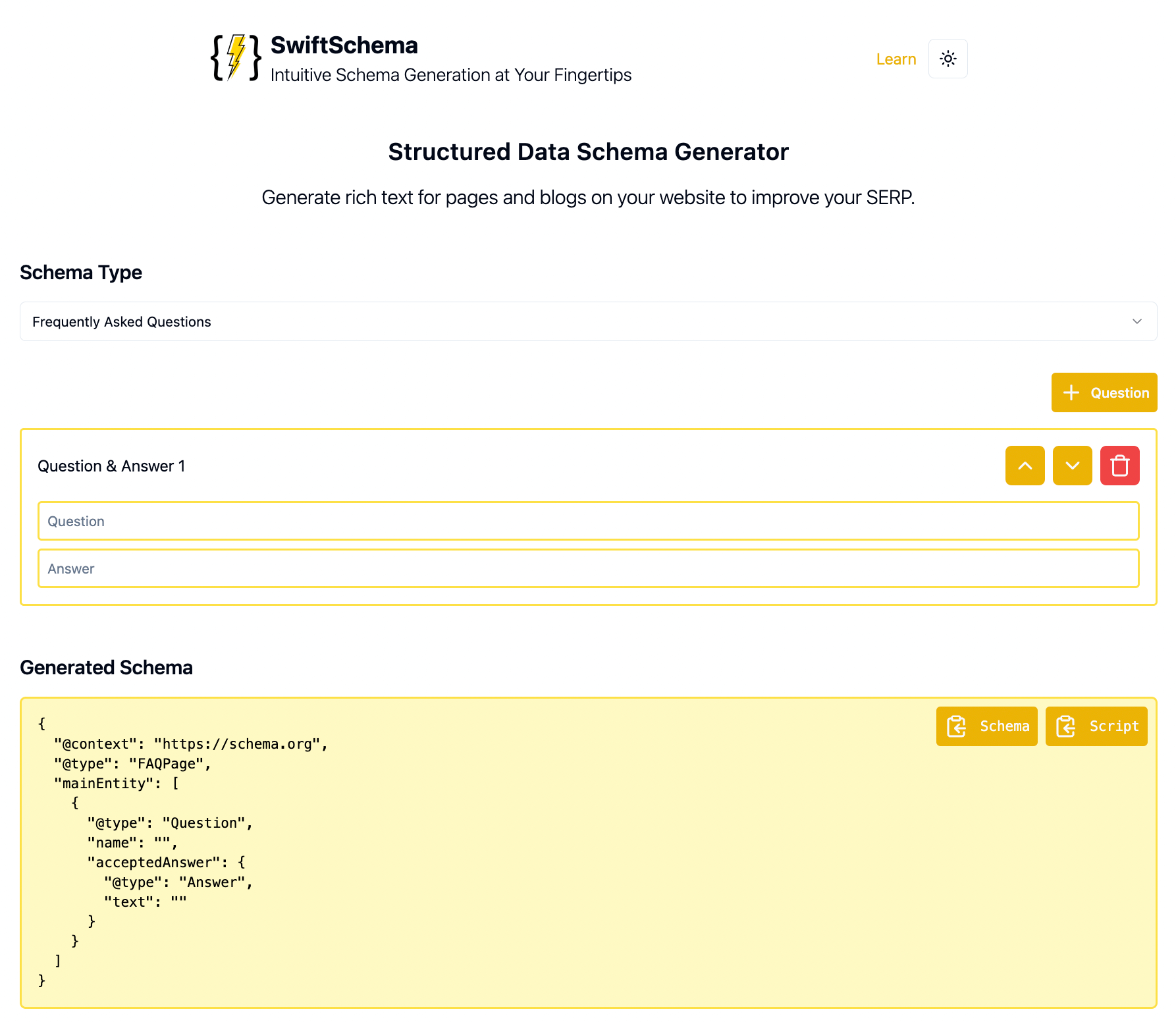This screenshot has width=1176, height=1022.
Task: Click the "acceptedAnswer" line in schema
Action: point(166,863)
